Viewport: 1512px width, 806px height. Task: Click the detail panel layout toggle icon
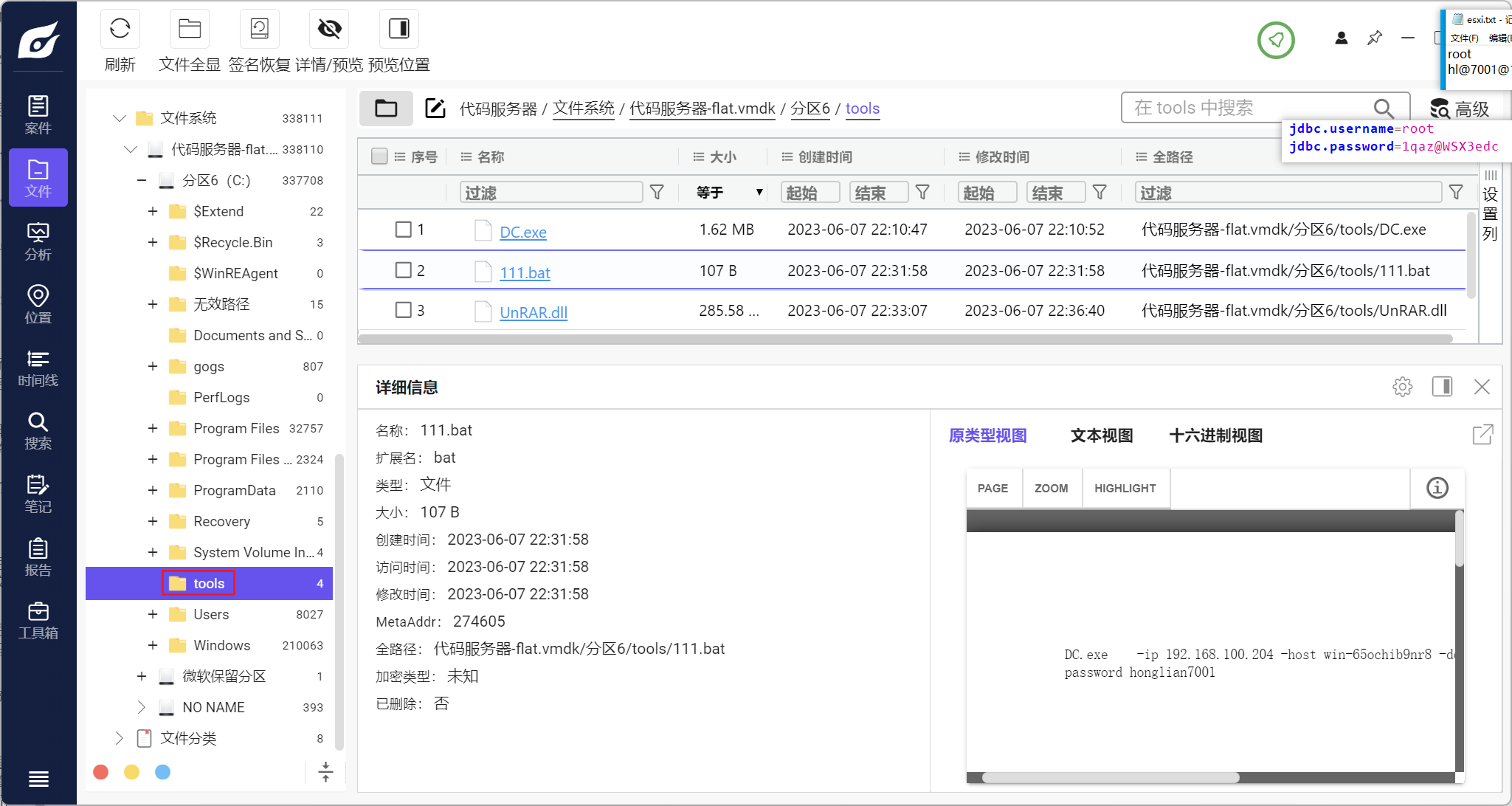click(x=1442, y=387)
